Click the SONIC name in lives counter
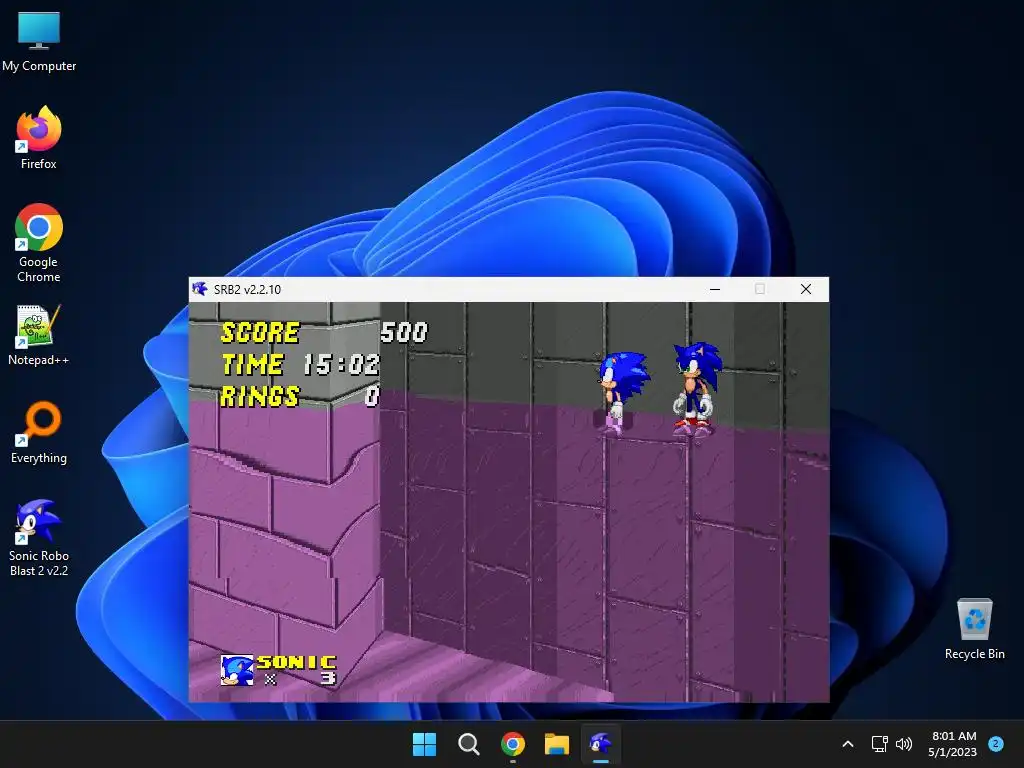Screen dimensions: 1024x768 tap(296, 662)
